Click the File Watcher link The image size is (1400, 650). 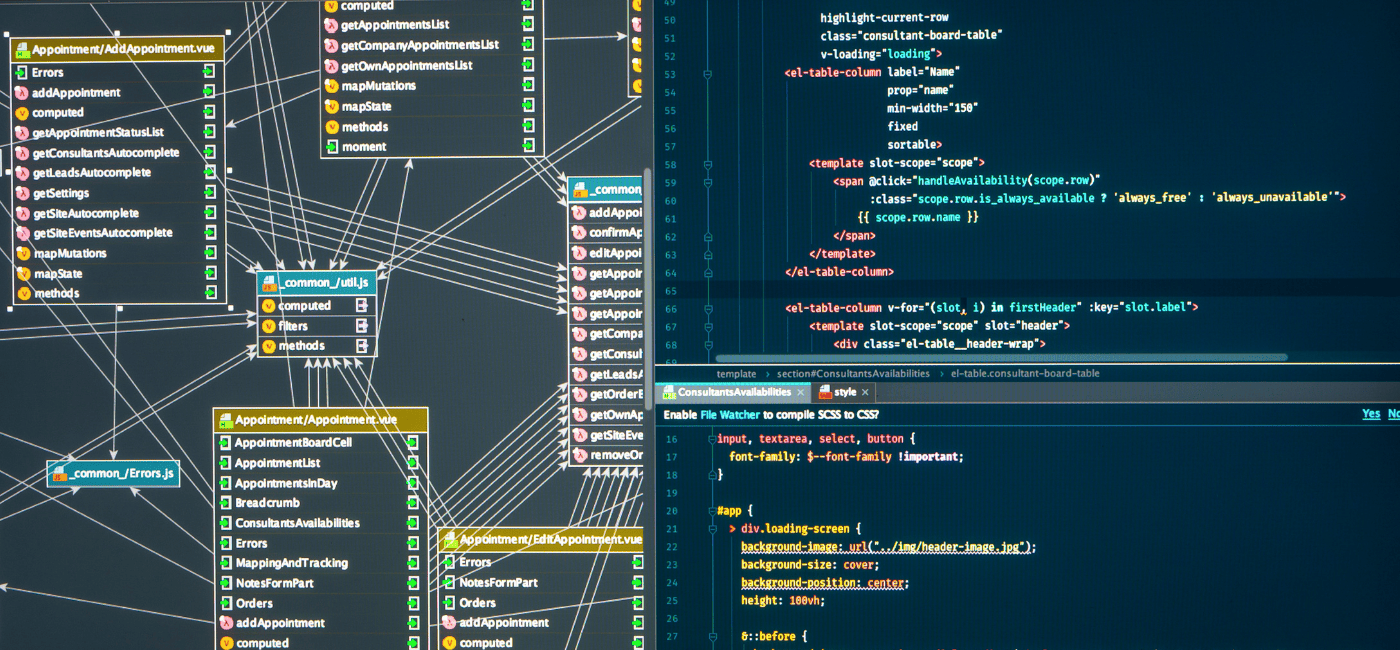coord(730,415)
